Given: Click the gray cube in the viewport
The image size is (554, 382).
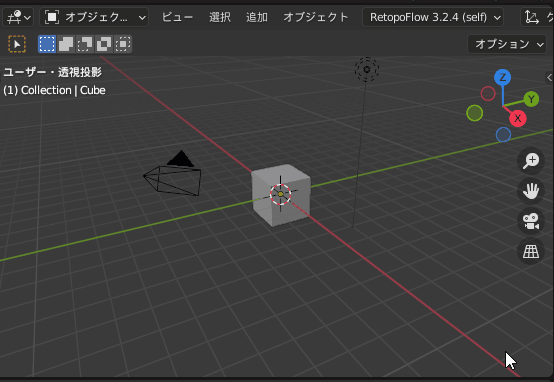Looking at the screenshot, I should coord(281,195).
